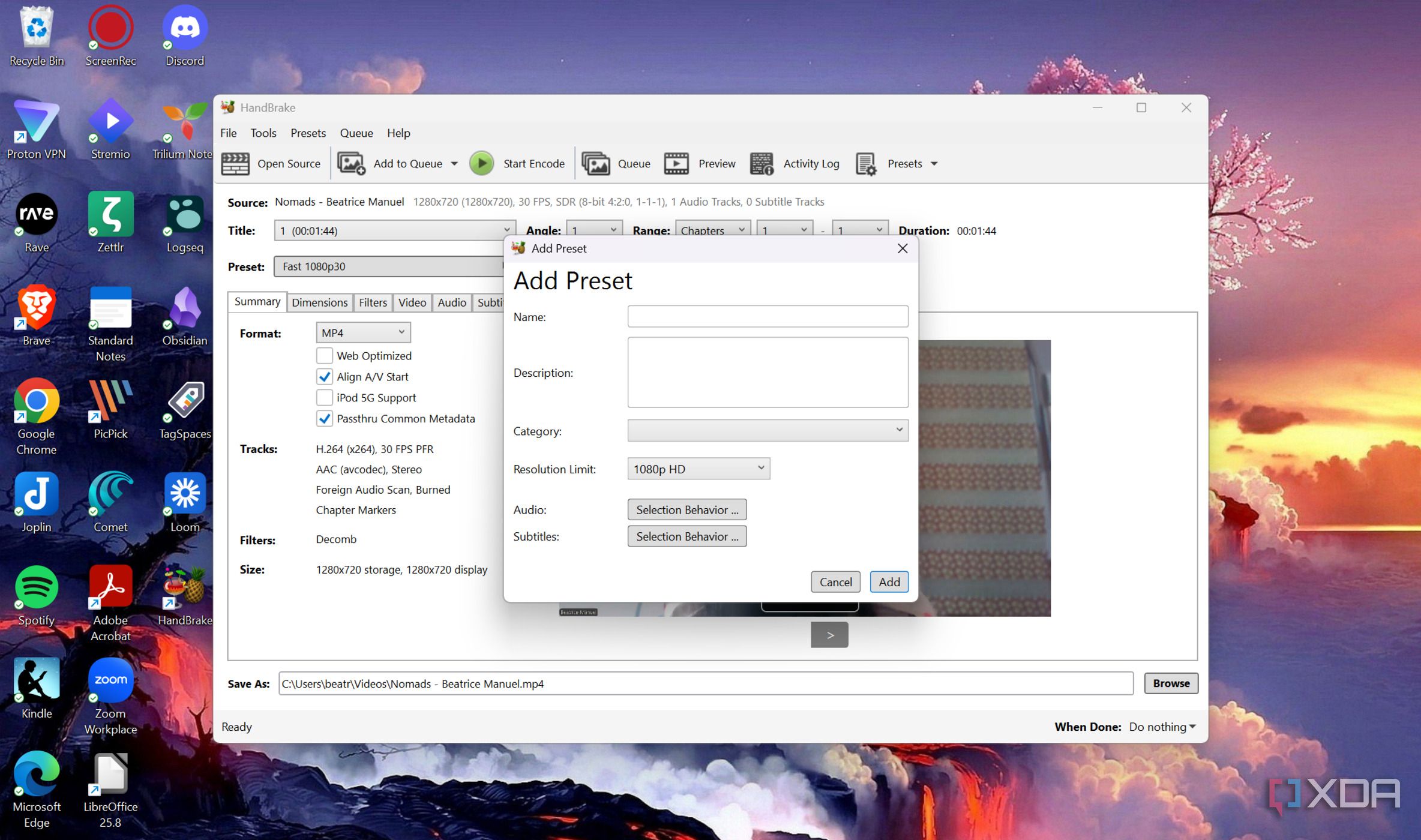Open the Google Chrome desktop icon
Screen dimensions: 1421x840
pyautogui.click(x=36, y=401)
